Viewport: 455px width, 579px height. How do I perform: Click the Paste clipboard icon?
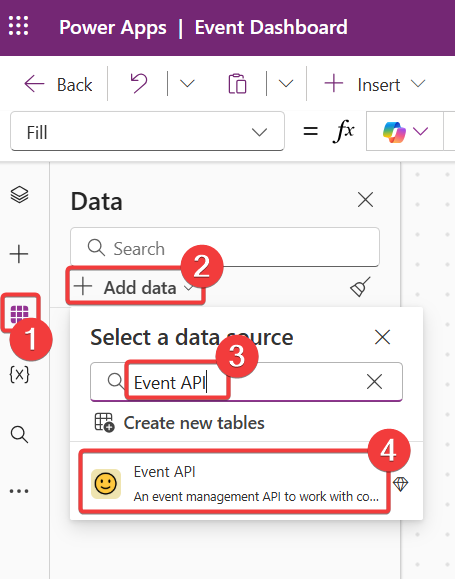[x=237, y=84]
